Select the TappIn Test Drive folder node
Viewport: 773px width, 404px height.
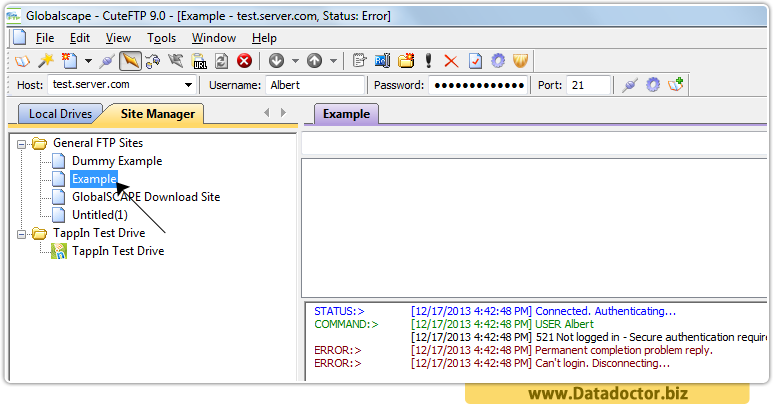click(x=99, y=233)
